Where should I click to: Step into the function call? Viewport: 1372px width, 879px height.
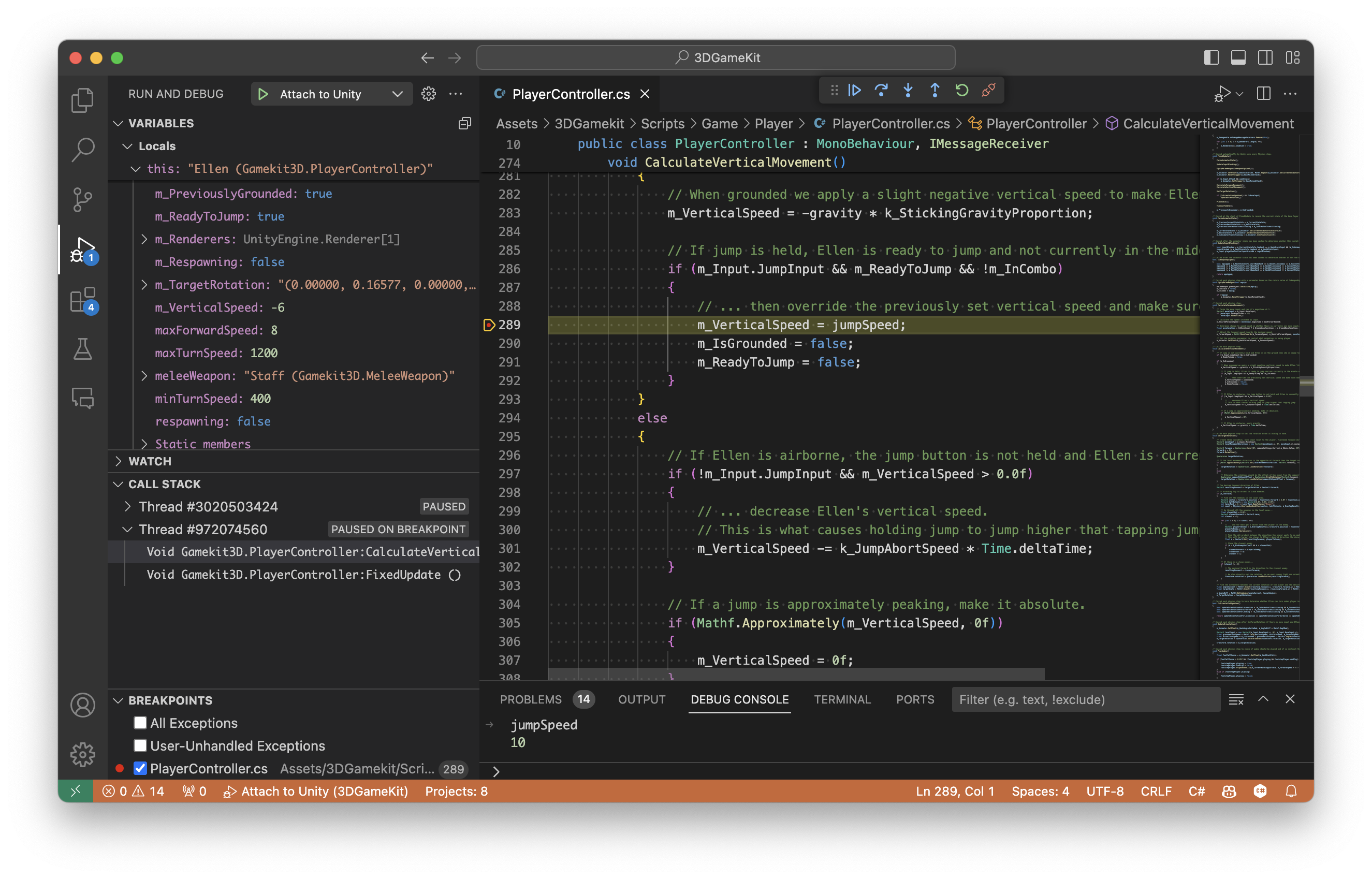tap(908, 90)
